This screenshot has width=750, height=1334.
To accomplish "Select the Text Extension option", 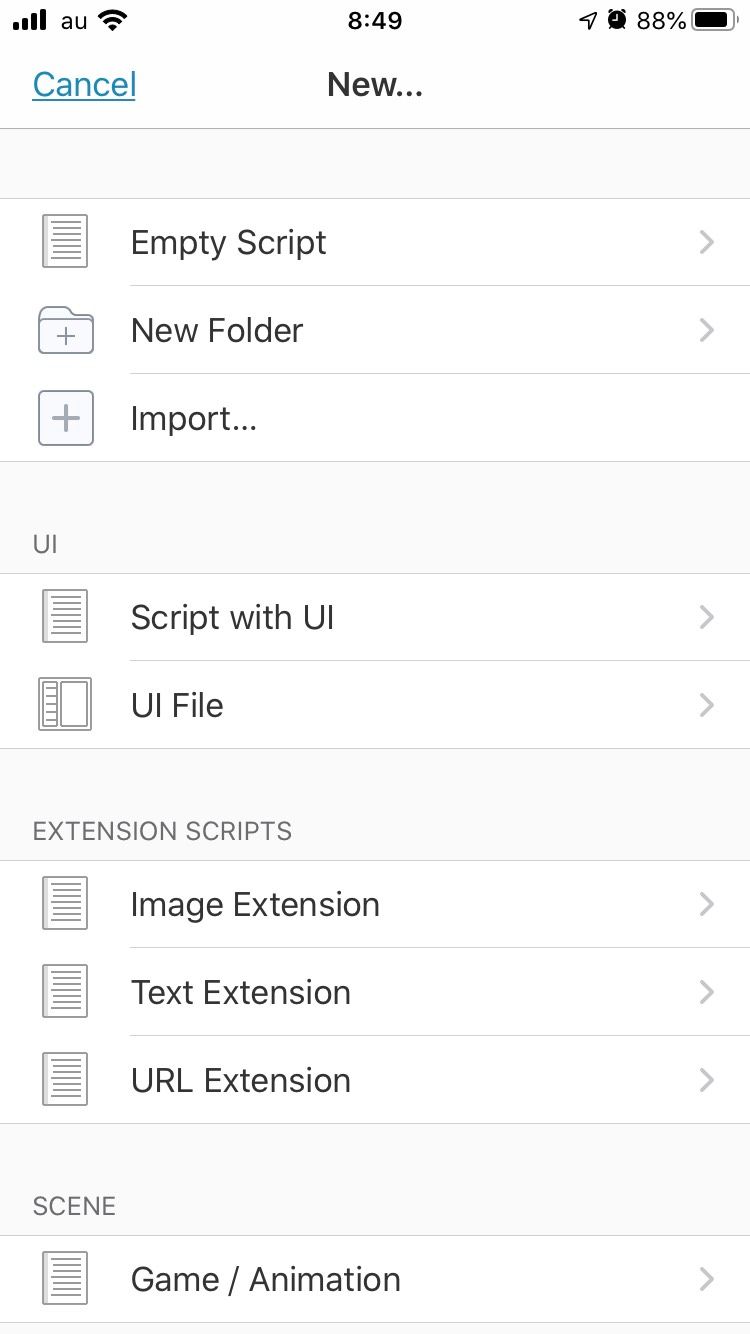I will click(x=241, y=992).
